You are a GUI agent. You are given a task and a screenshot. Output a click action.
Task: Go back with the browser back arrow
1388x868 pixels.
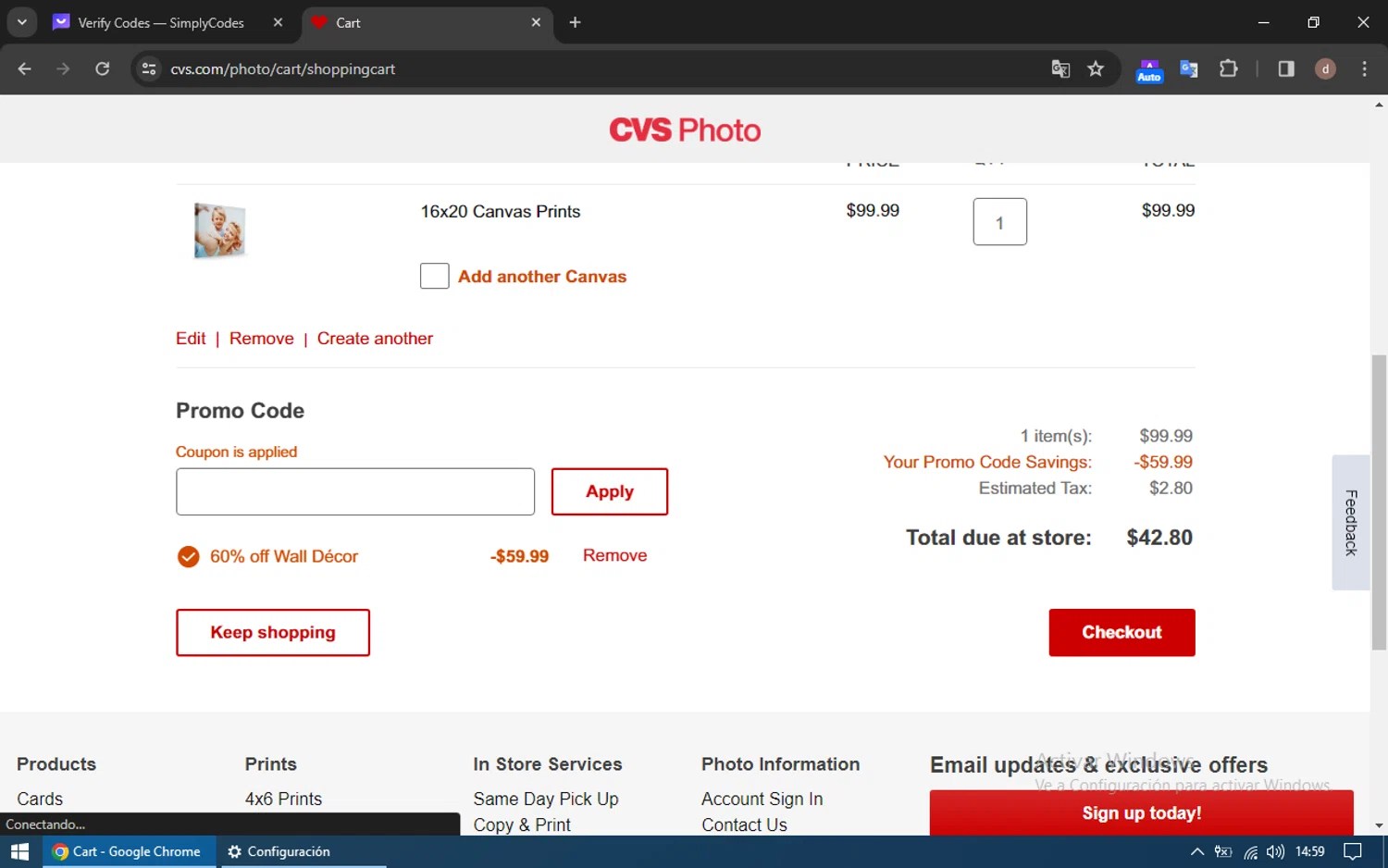pyautogui.click(x=25, y=68)
